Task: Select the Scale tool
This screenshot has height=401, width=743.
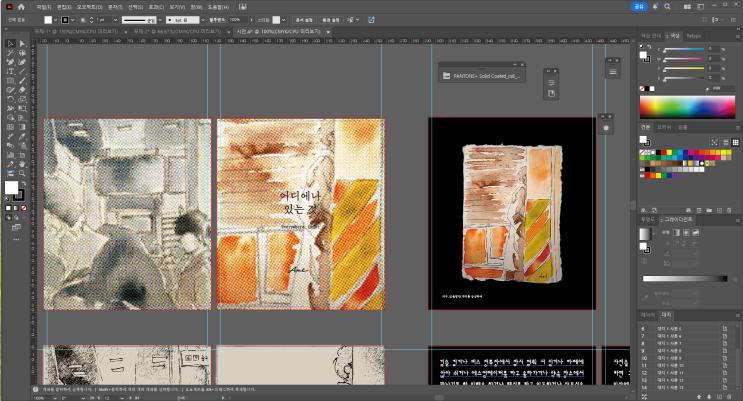Action: [x=22, y=99]
